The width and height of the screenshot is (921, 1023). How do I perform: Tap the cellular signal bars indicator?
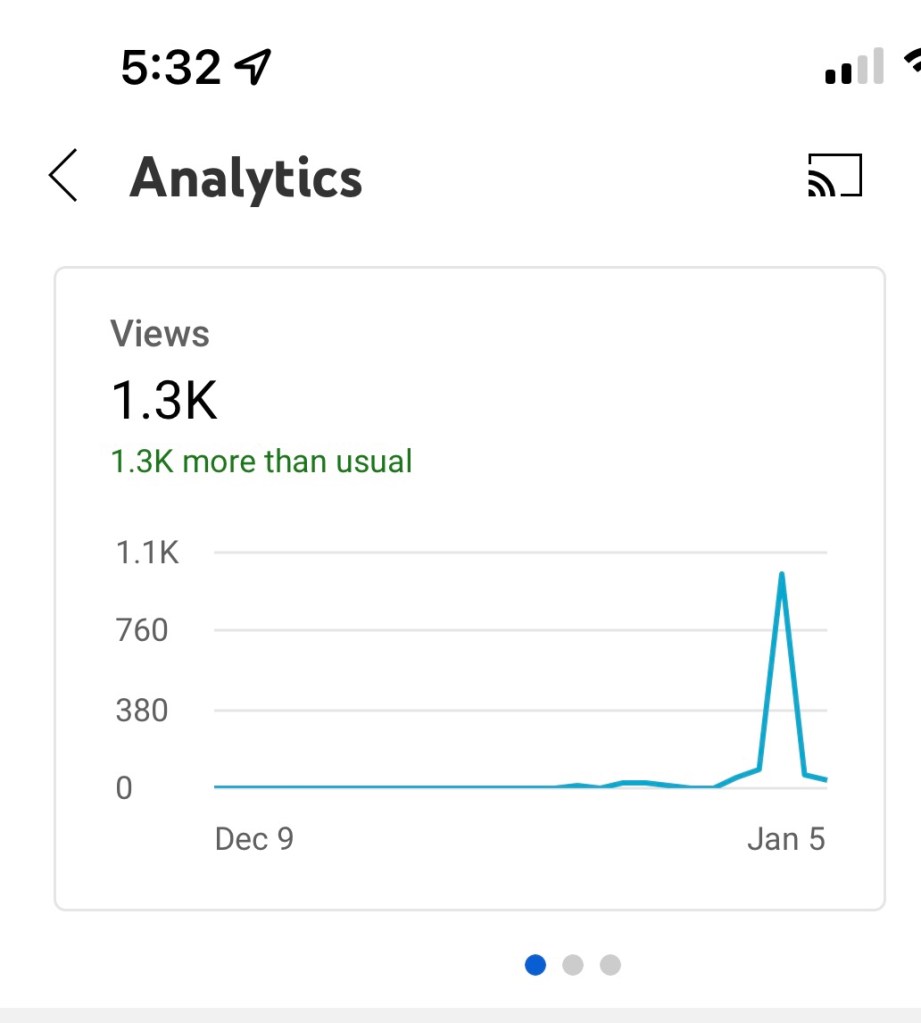(854, 67)
